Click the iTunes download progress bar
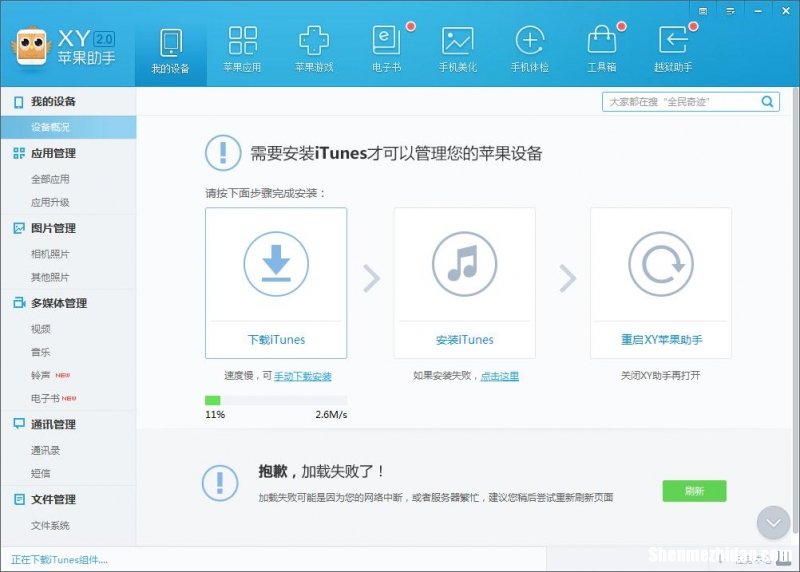The width and height of the screenshot is (800, 572). 276,400
